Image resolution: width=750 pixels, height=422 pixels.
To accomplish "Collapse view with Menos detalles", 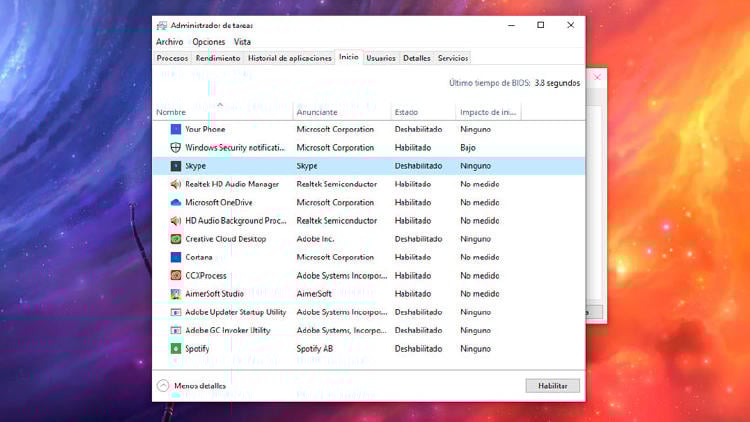I will pos(192,385).
